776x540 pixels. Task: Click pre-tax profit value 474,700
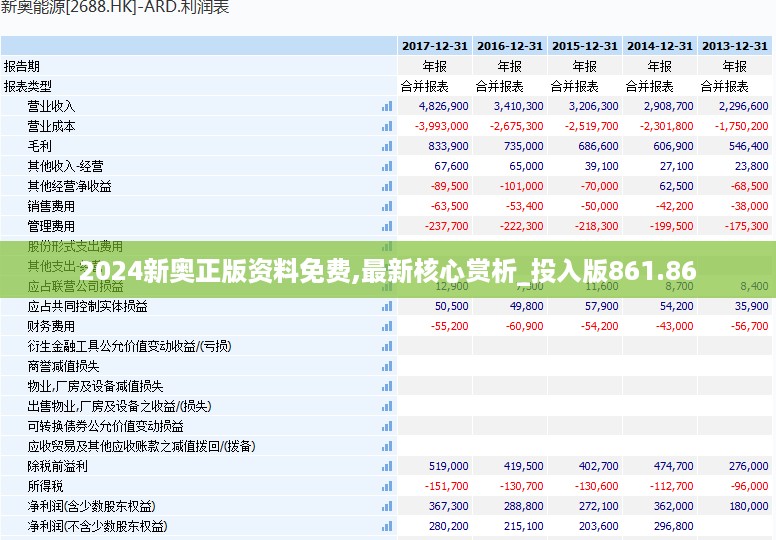(674, 466)
